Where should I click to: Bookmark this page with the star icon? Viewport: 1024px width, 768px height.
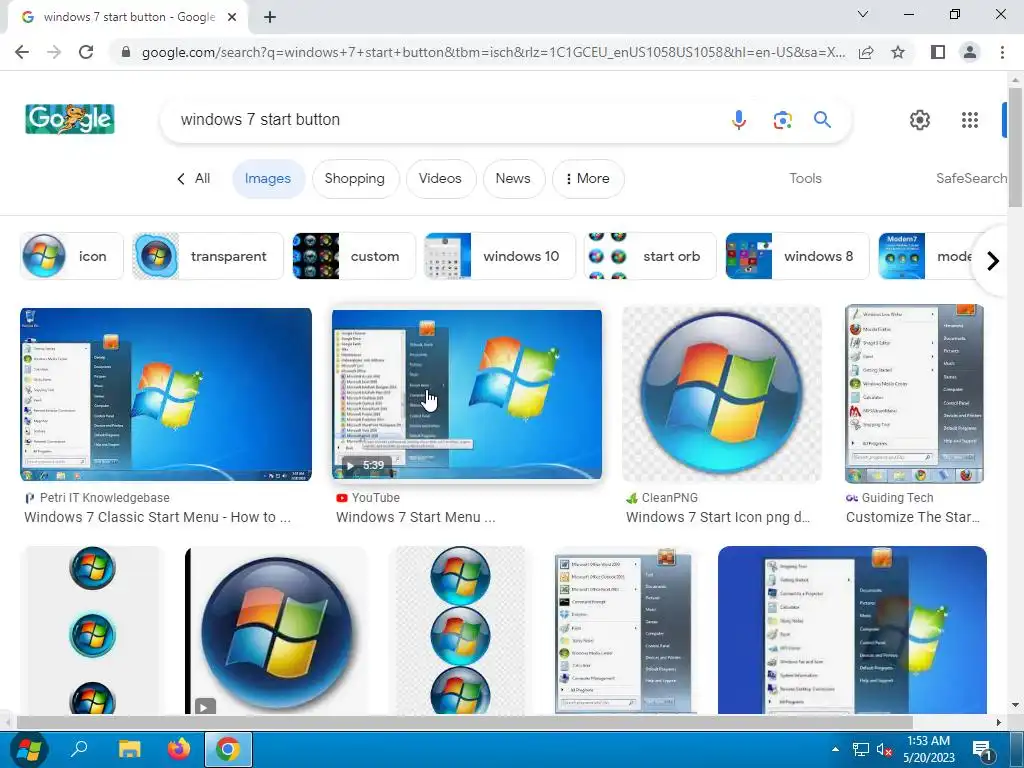tap(898, 52)
